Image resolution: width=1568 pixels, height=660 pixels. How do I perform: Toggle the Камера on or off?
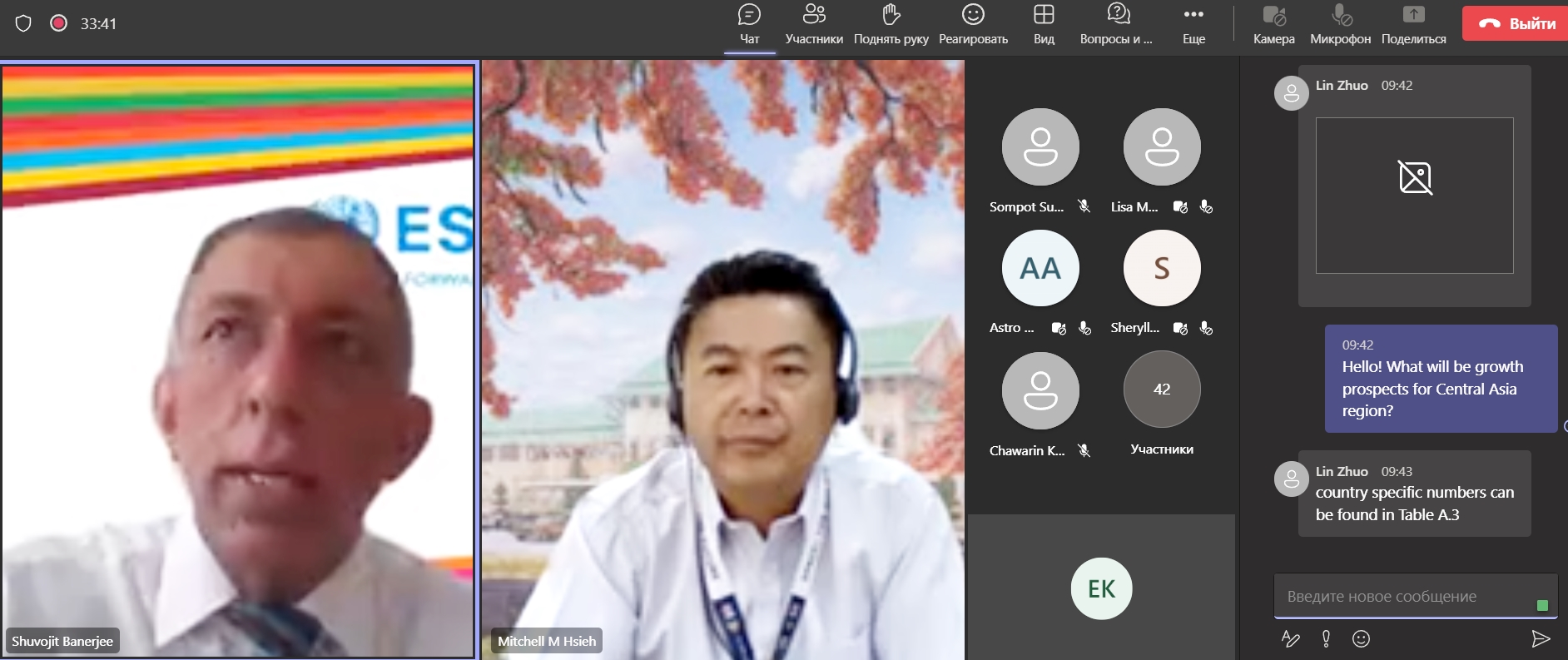pyautogui.click(x=1273, y=25)
